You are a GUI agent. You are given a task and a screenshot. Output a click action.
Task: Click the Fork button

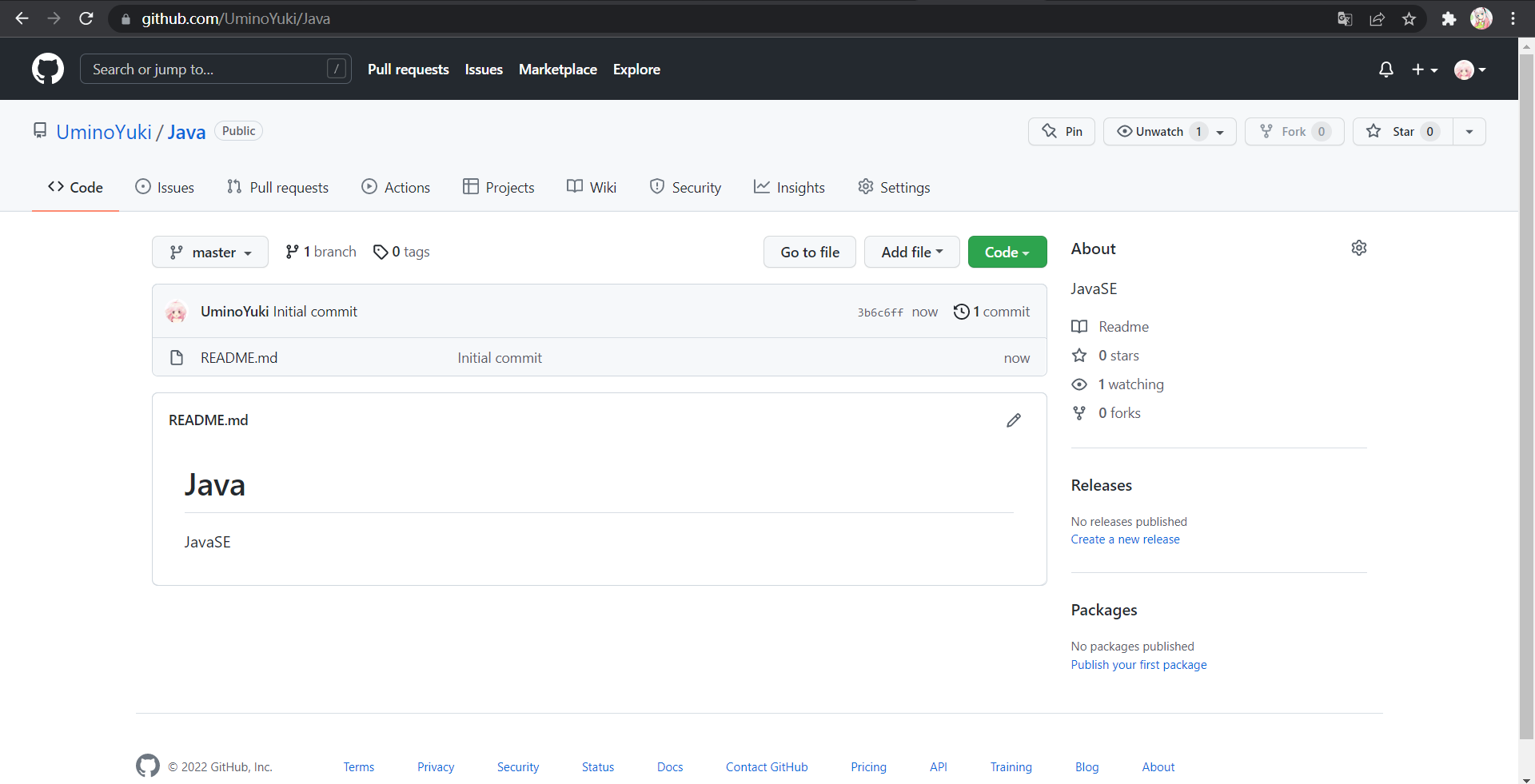coord(1294,132)
